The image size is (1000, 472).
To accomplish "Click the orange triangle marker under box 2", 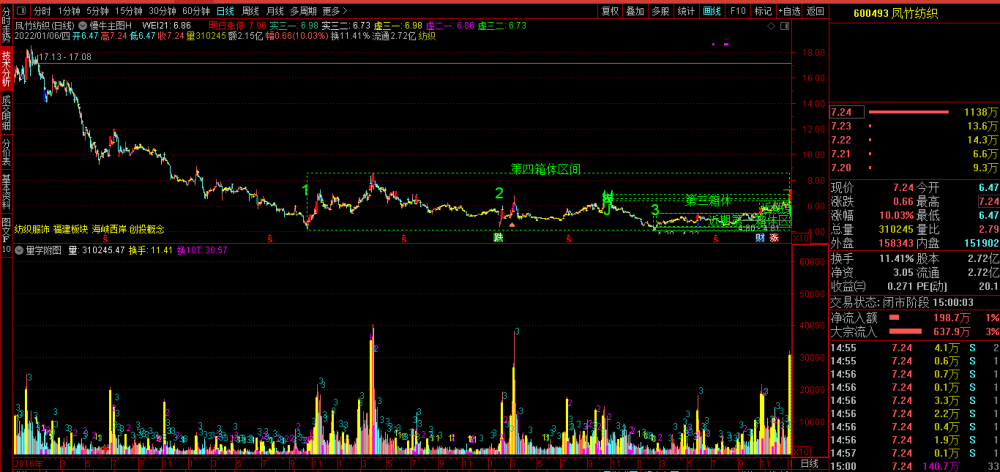I will [511, 225].
